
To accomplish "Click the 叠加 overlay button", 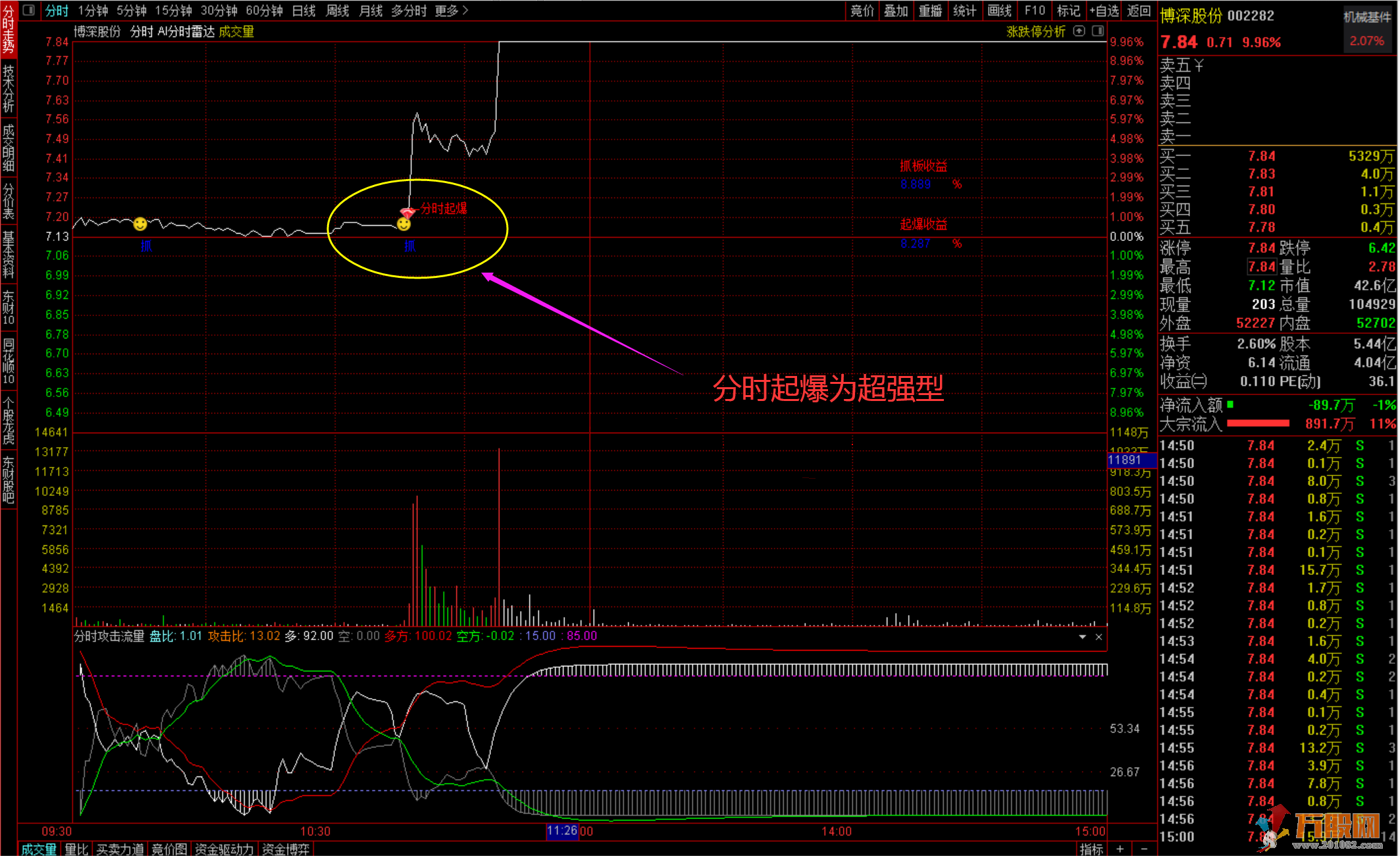I will coord(896,11).
